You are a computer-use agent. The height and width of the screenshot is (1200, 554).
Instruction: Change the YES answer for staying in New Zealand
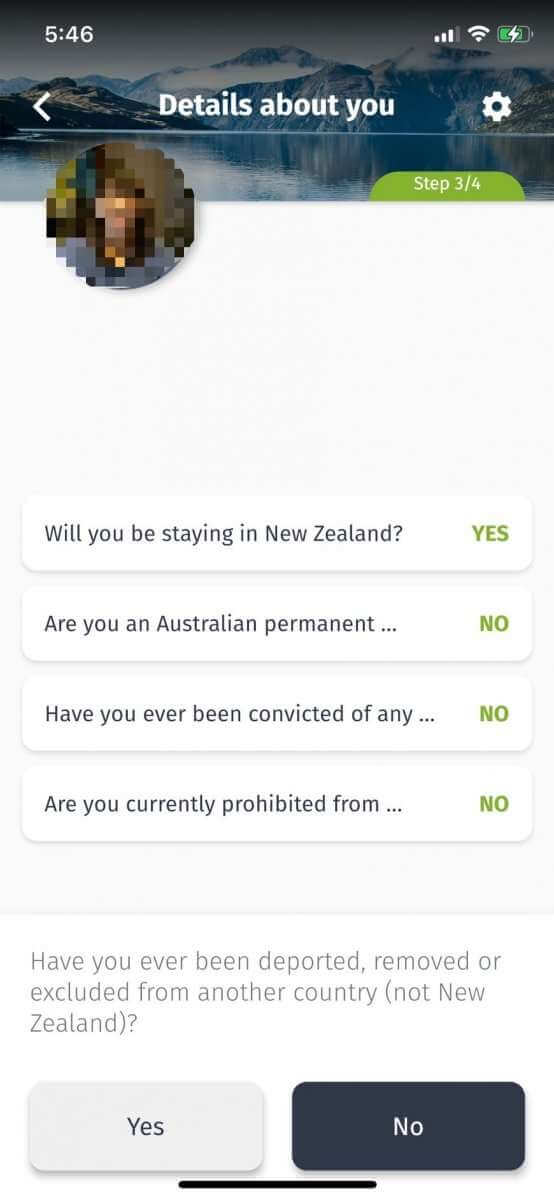pos(490,533)
